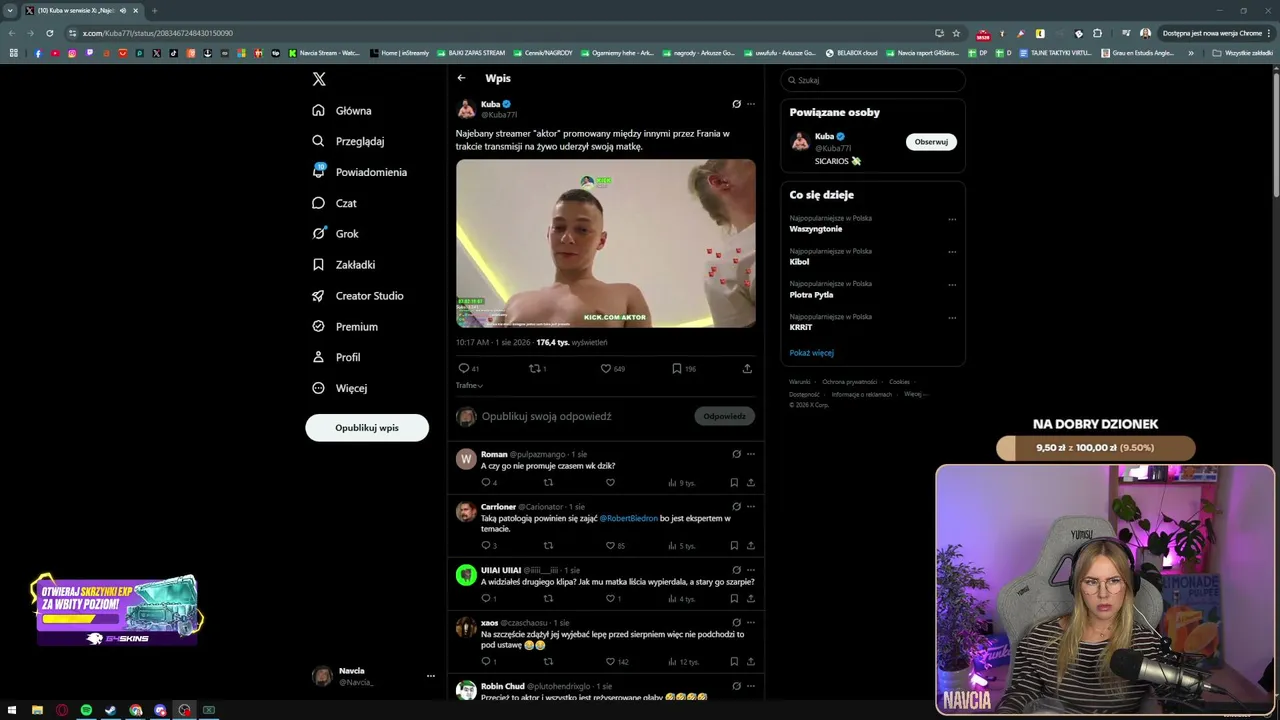
Task: Open the Czat messages section
Action: point(334,203)
